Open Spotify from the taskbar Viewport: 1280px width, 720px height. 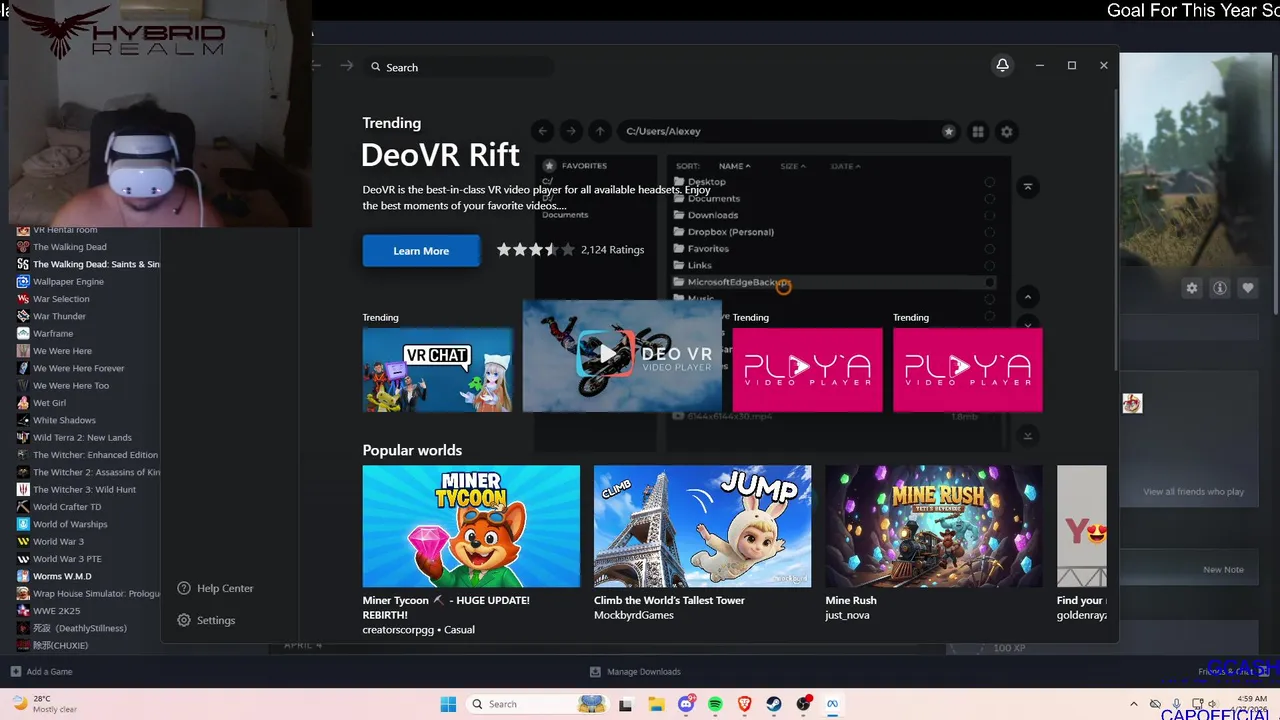(x=715, y=704)
